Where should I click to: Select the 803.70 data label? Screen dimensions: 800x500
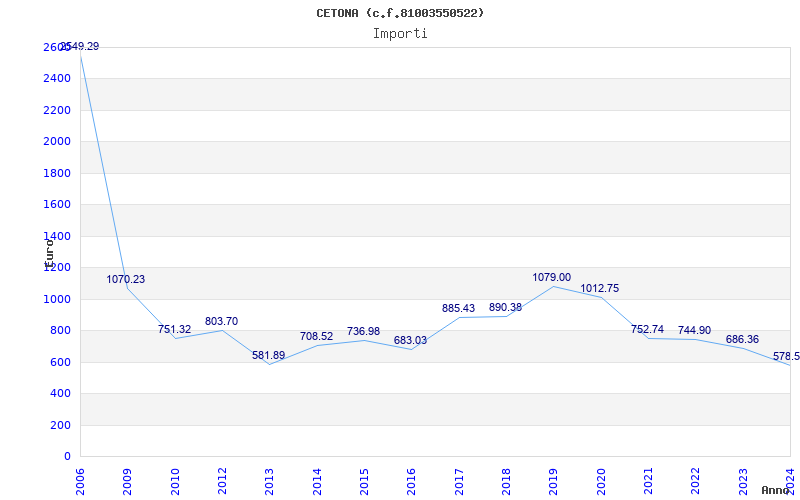pos(221,321)
